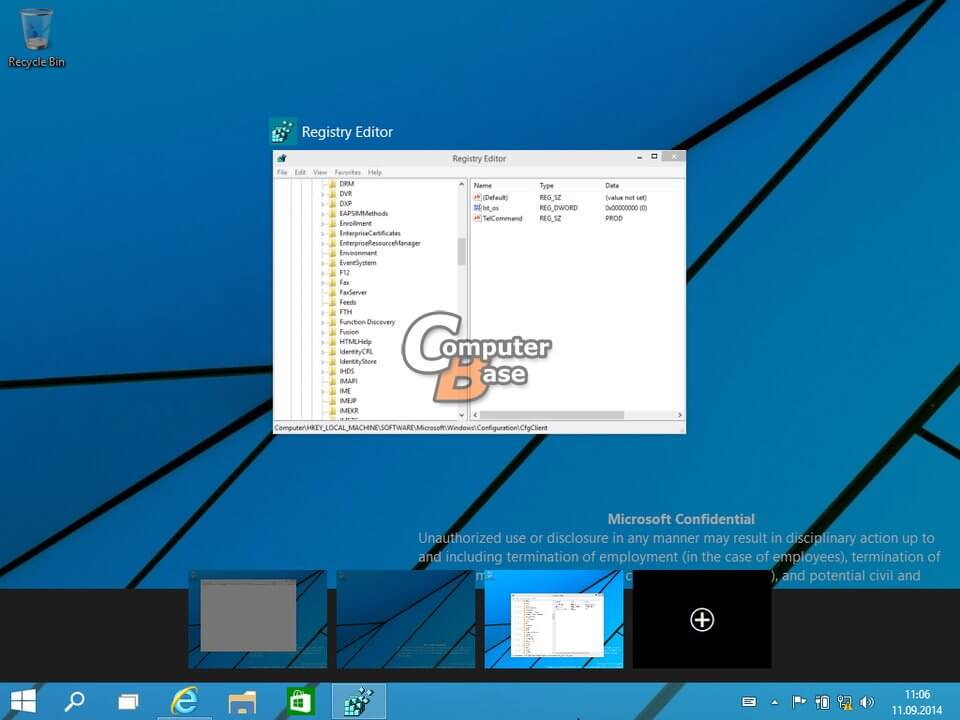This screenshot has width=960, height=720.
Task: Click the battery power icon in the tray
Action: pos(822,701)
